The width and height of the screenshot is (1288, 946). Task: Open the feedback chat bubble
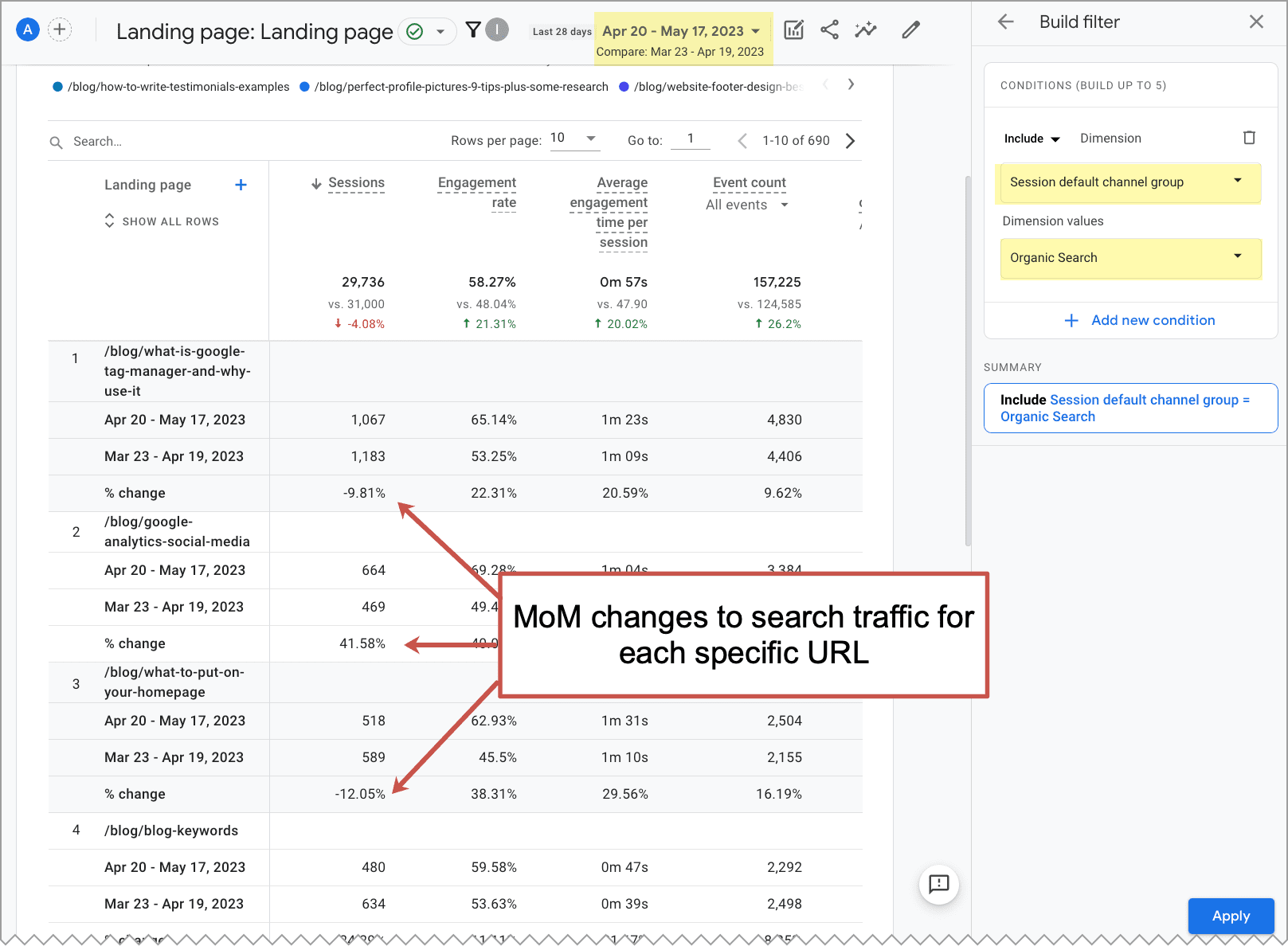point(939,885)
